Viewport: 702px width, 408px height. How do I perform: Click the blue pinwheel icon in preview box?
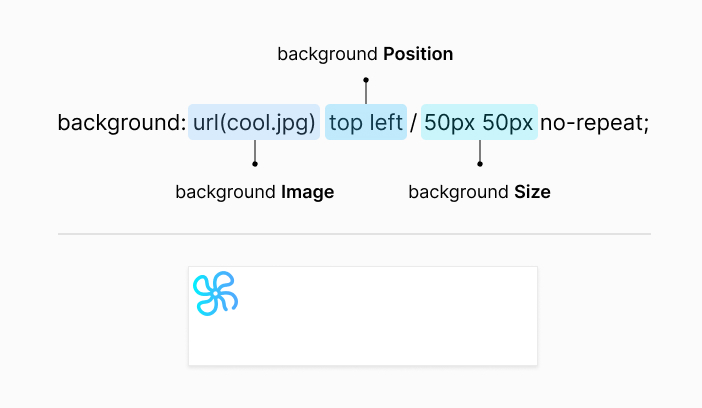pos(215,294)
